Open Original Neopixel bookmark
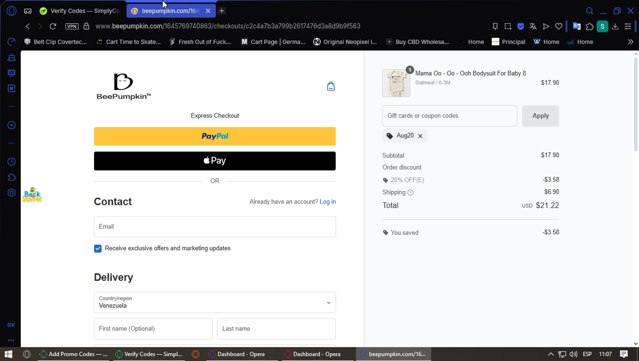Screen dimensions: 639x361 coord(345,42)
